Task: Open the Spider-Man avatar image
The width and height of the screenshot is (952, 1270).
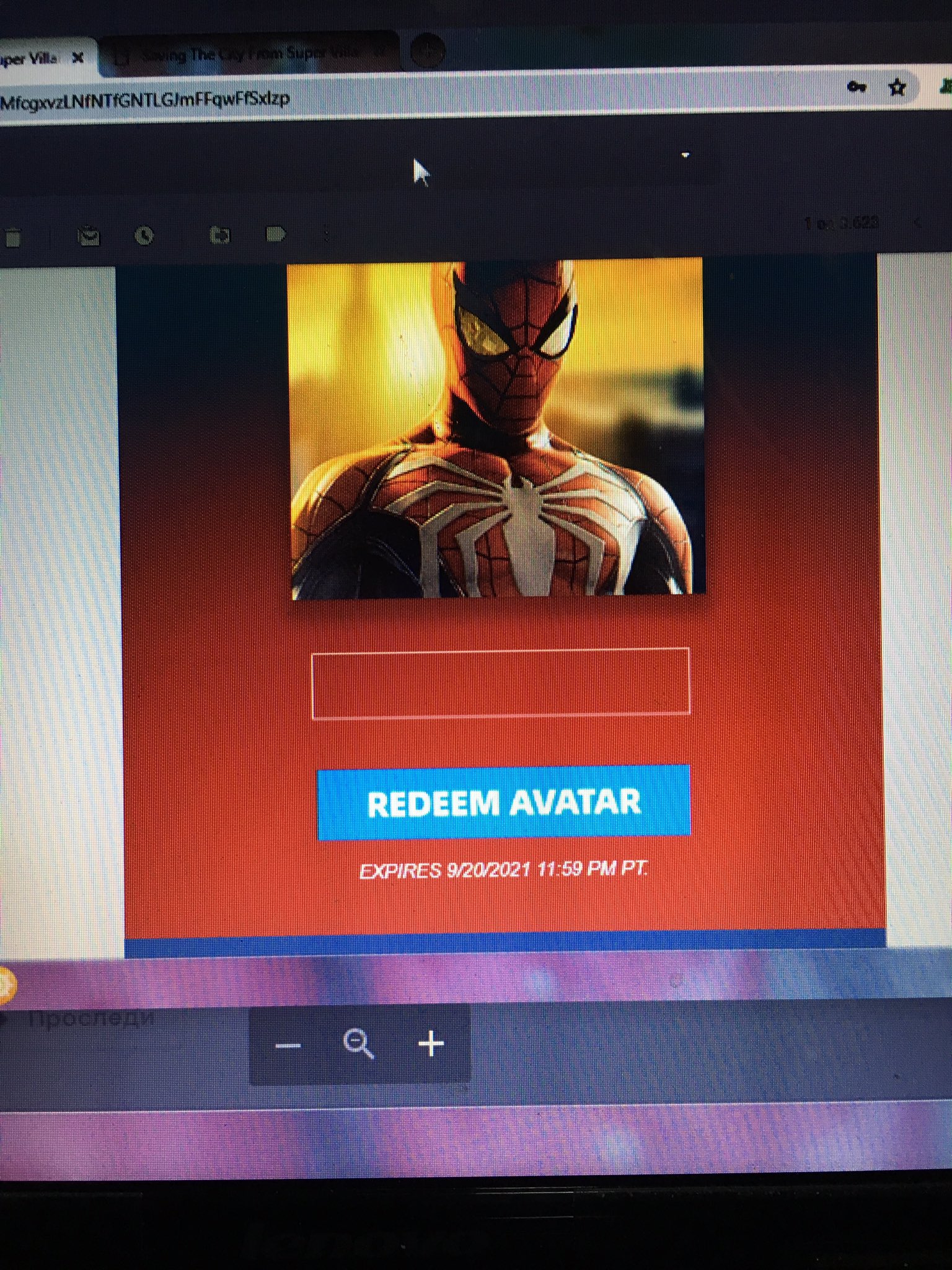Action: (x=497, y=428)
